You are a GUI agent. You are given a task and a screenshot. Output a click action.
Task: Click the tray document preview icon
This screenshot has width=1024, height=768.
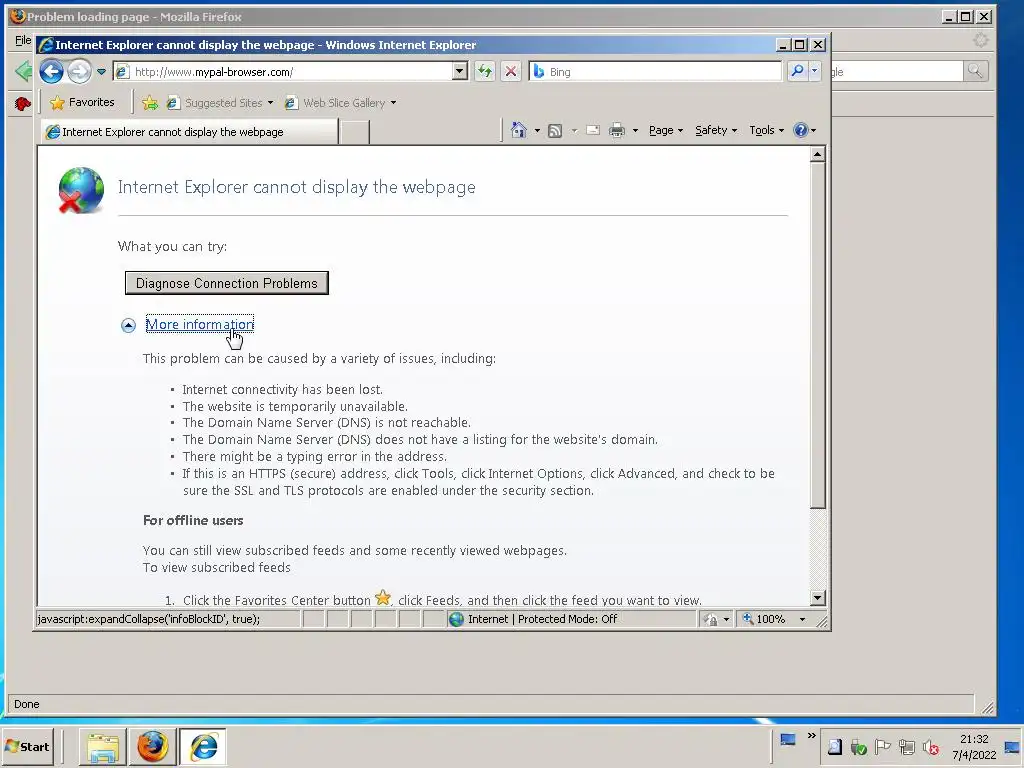click(835, 747)
